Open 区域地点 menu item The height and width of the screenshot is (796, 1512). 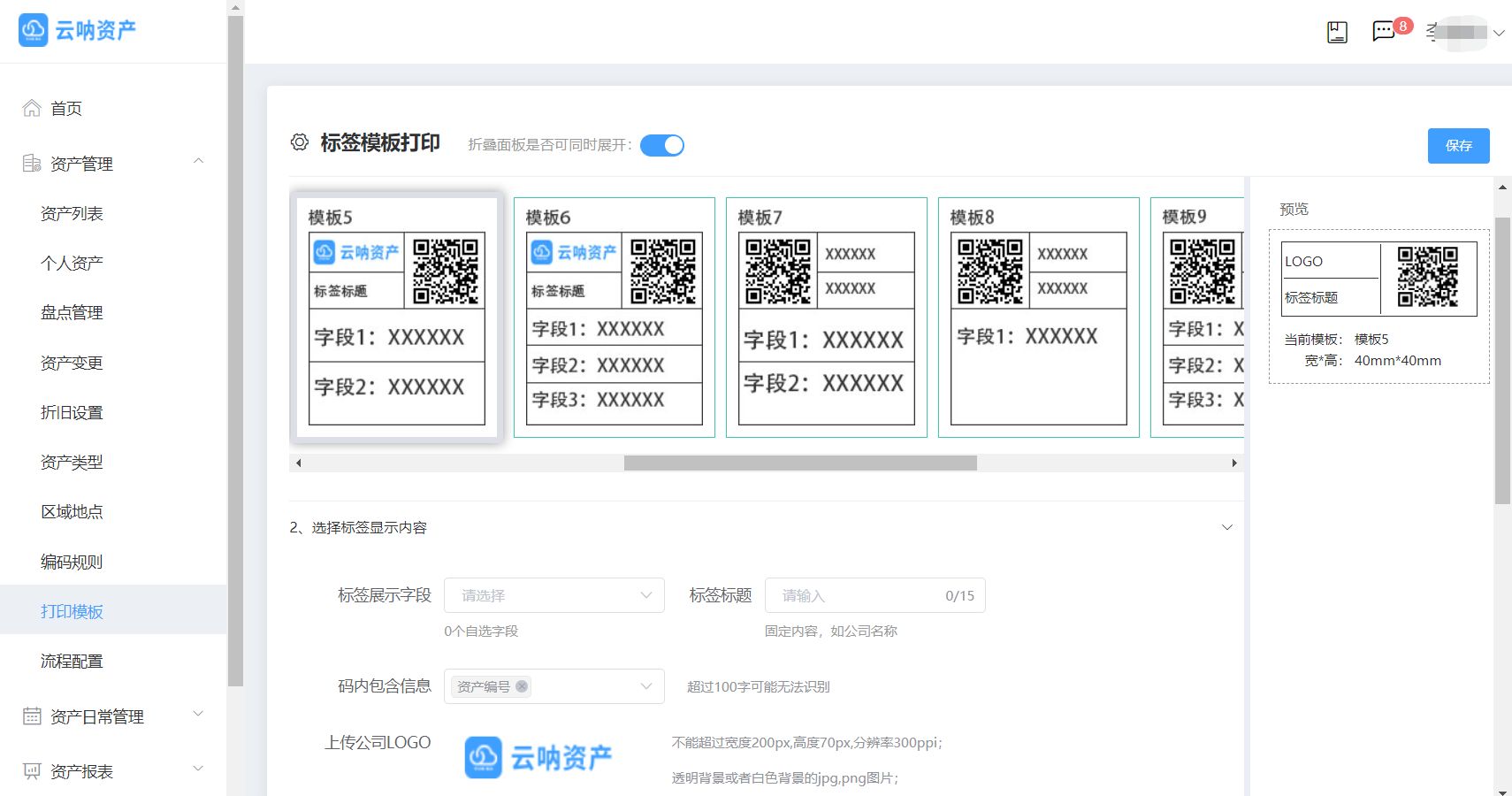click(x=113, y=511)
